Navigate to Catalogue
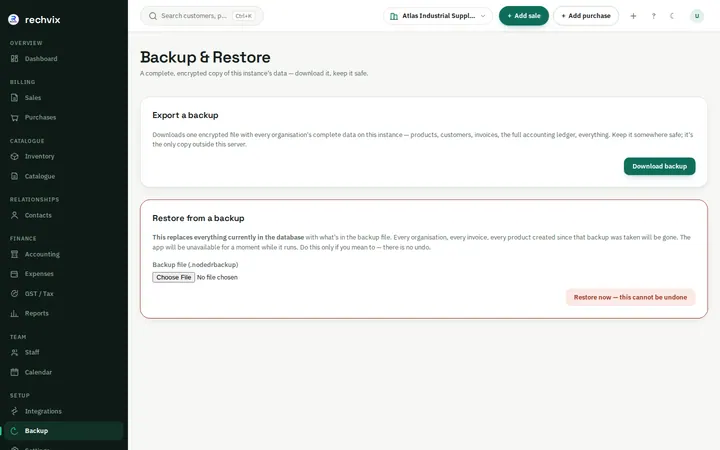The height and width of the screenshot is (450, 720). [64, 176]
